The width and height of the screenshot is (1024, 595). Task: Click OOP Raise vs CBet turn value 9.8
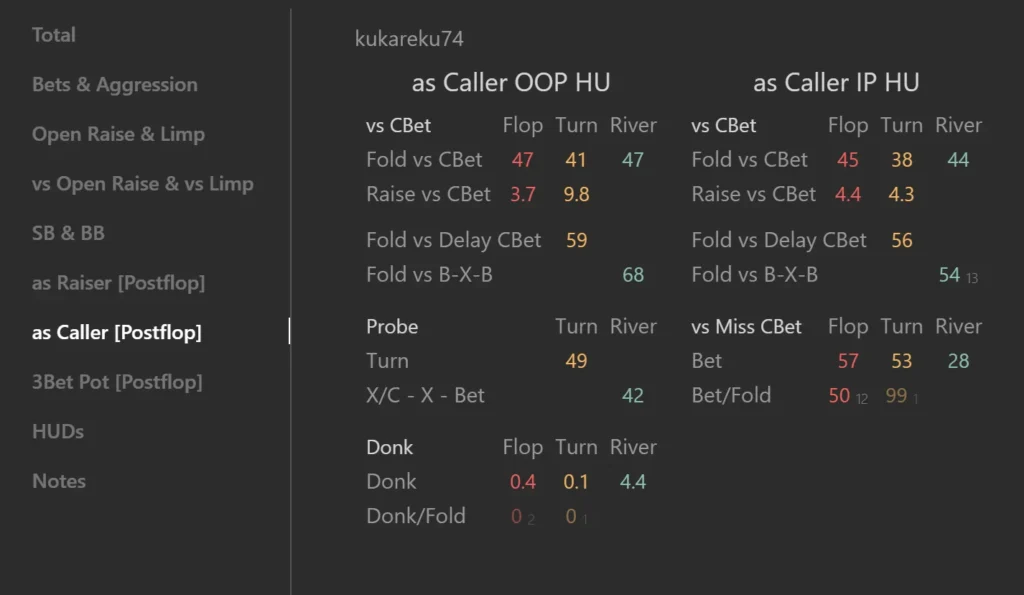coord(576,195)
